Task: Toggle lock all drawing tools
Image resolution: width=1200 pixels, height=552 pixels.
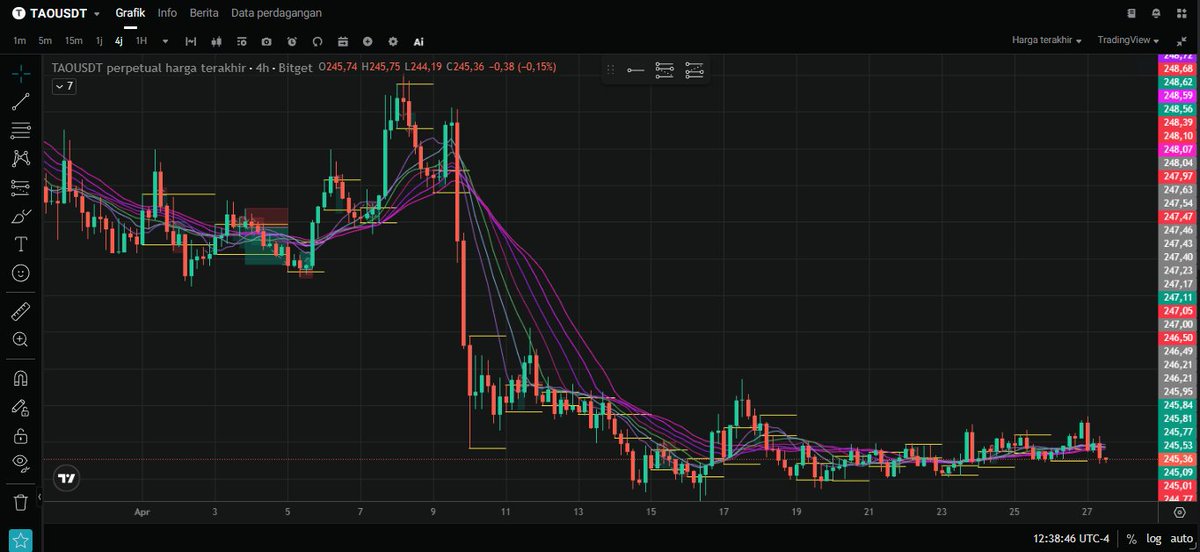Action: coord(20,435)
